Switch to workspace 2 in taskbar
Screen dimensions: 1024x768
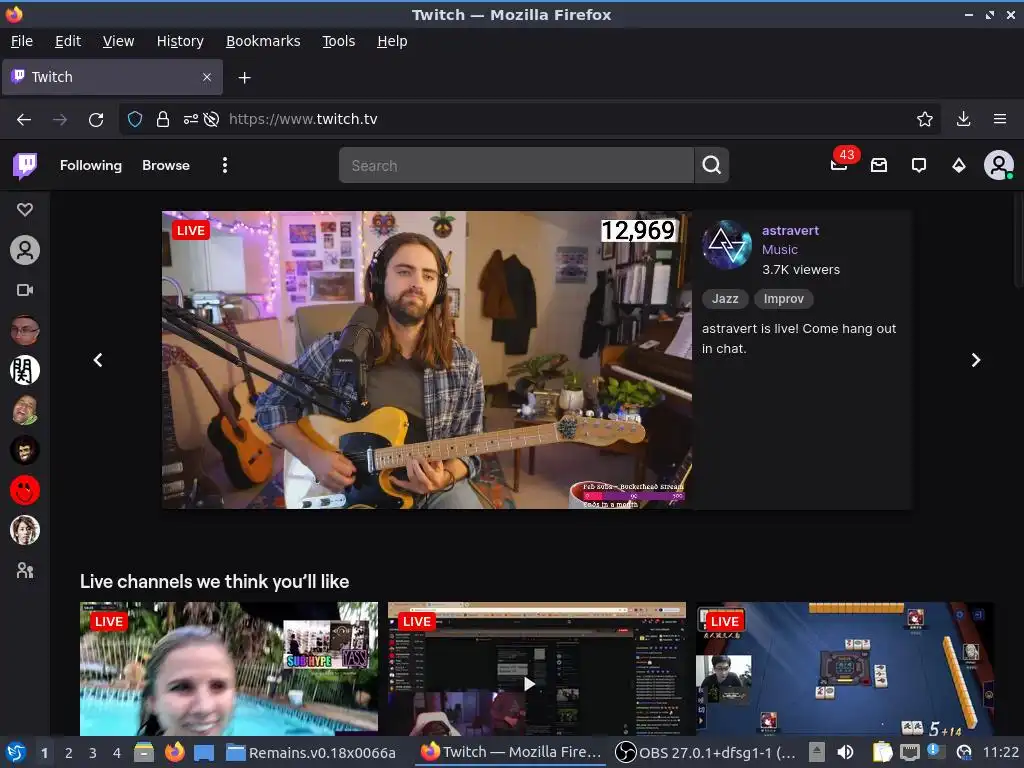(69, 753)
